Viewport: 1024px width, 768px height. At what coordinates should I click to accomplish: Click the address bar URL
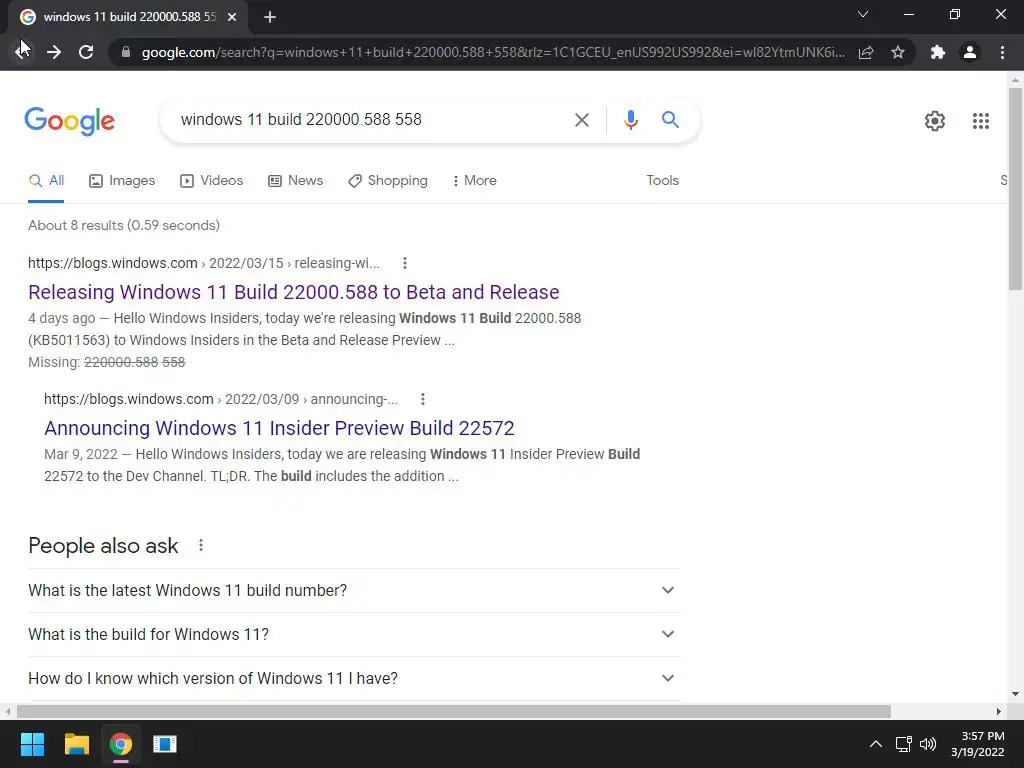click(x=493, y=52)
